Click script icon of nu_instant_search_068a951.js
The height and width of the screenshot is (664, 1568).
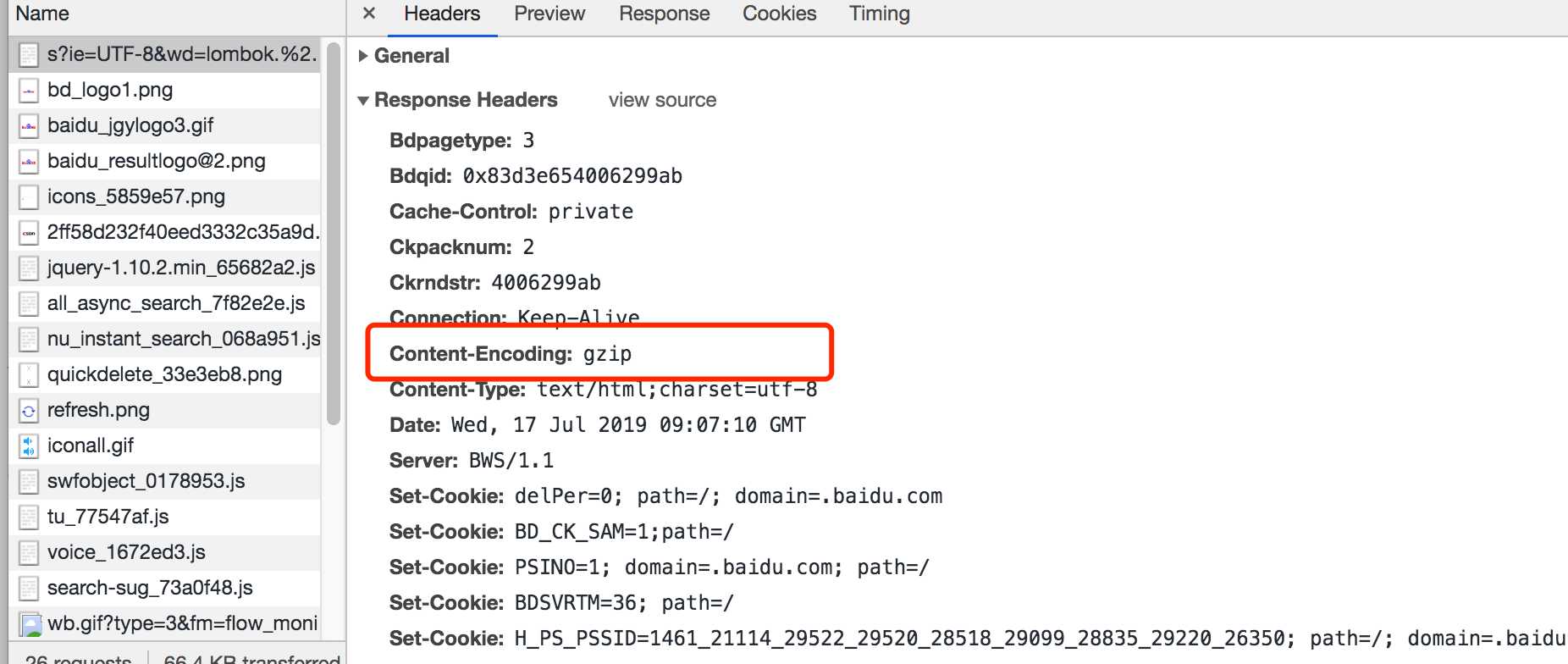tap(29, 340)
